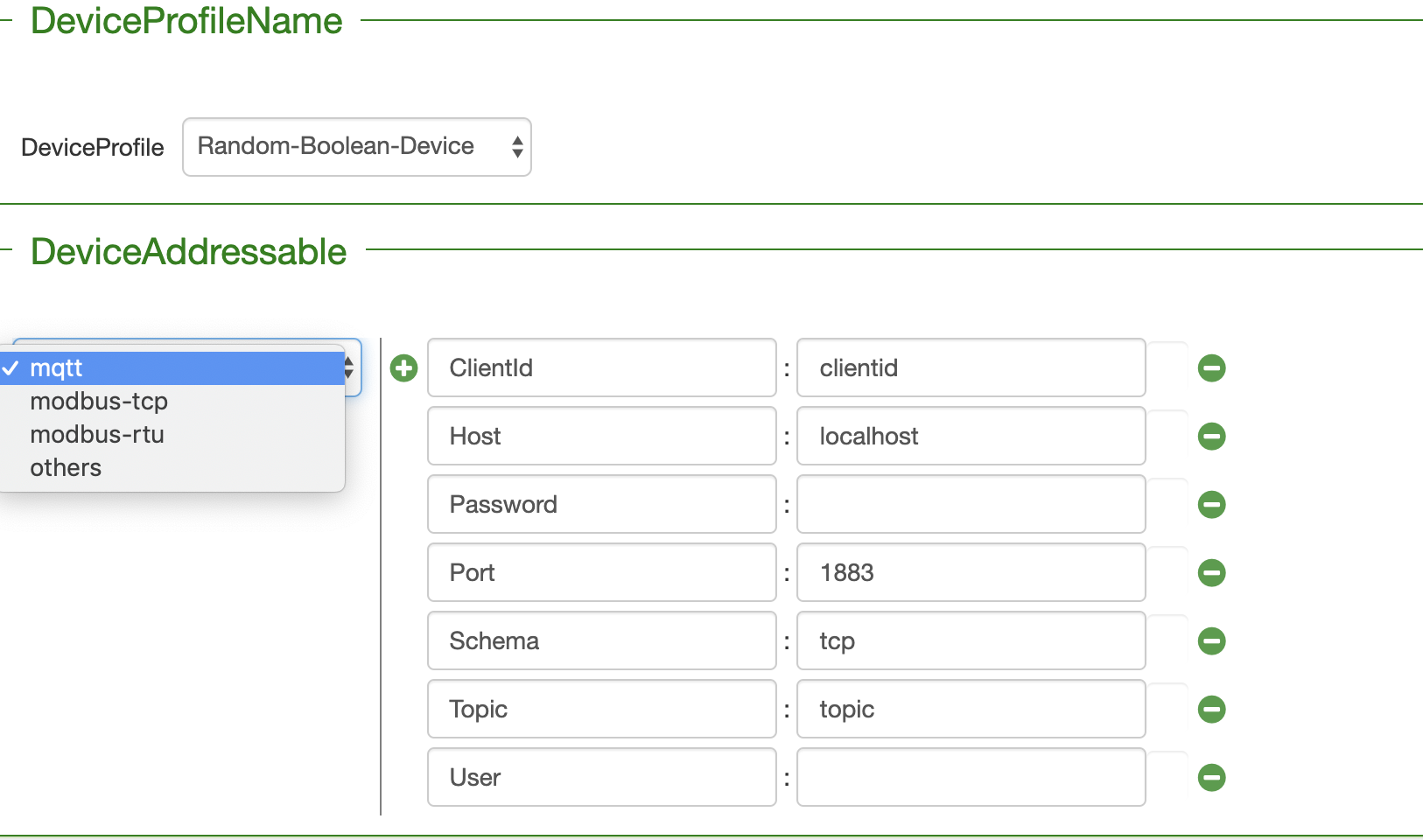Remove the ClientId row via minus icon
This screenshot has width=1423, height=840.
click(1212, 367)
